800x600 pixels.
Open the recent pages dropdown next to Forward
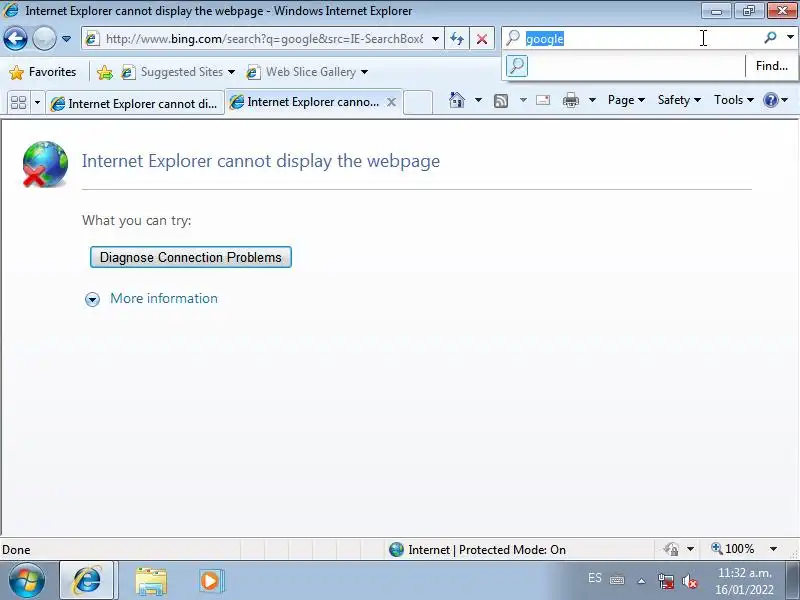pos(66,39)
